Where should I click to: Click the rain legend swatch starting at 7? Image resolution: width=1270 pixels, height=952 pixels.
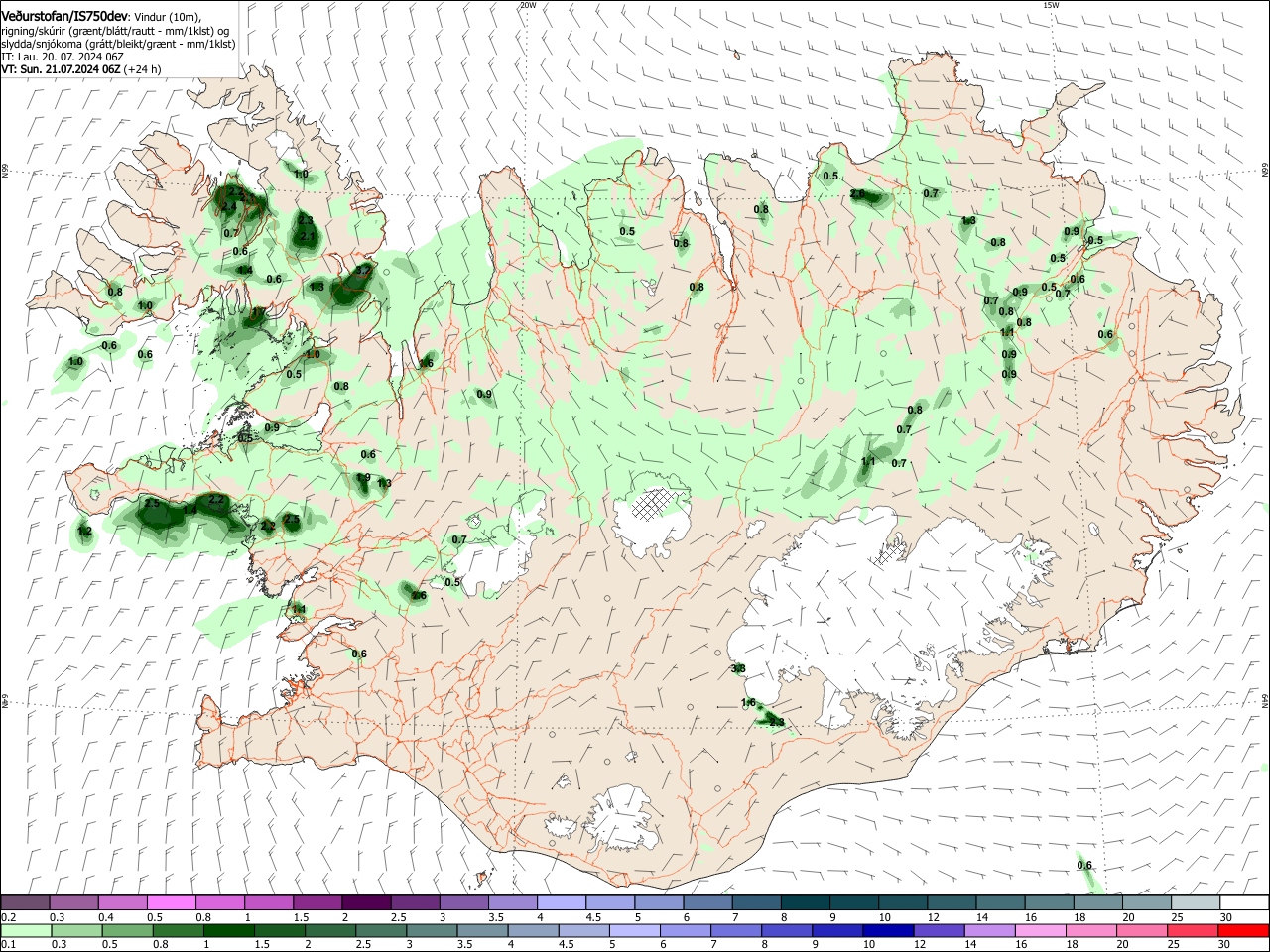(736, 931)
